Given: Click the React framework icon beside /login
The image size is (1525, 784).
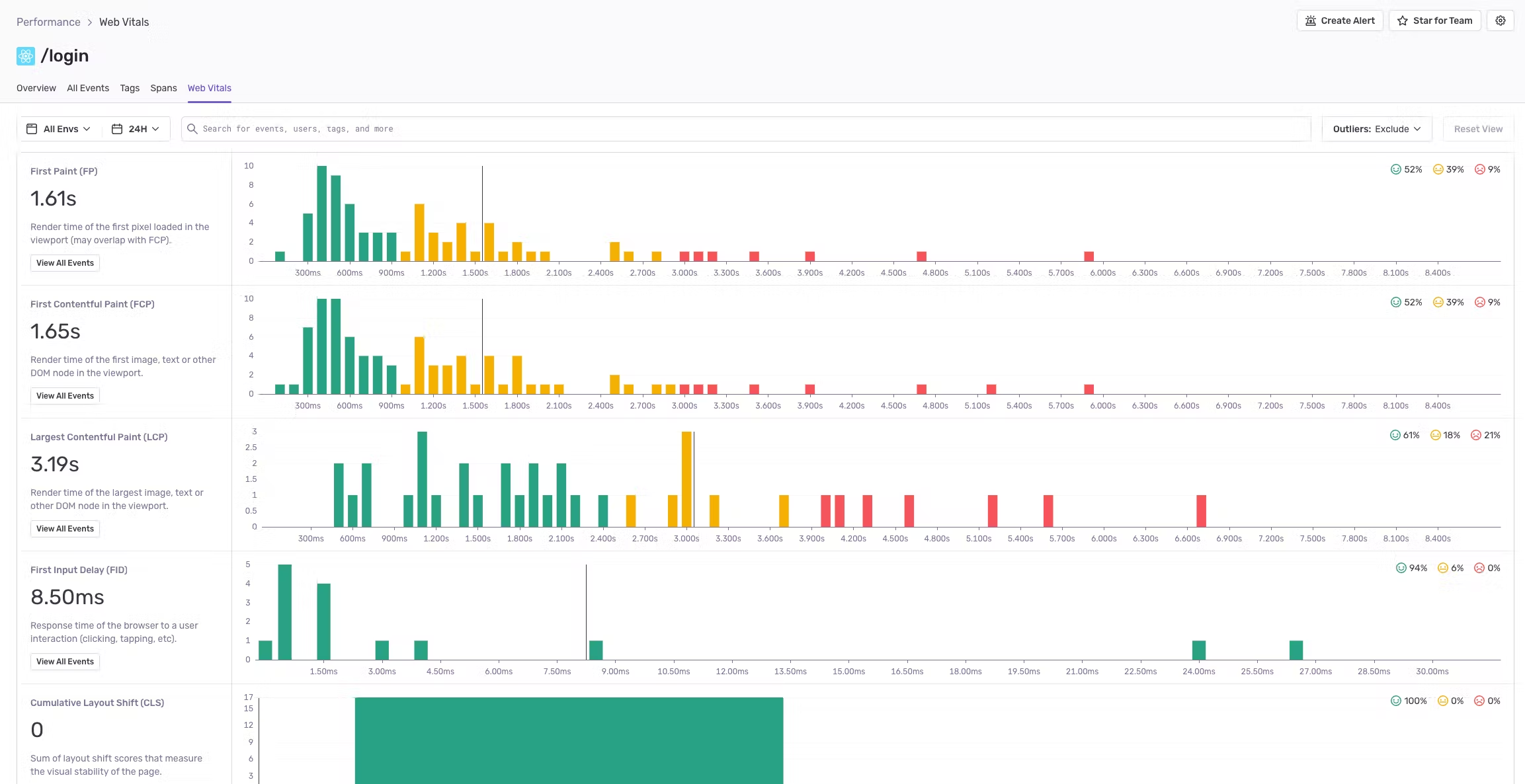Looking at the screenshot, I should [x=24, y=56].
